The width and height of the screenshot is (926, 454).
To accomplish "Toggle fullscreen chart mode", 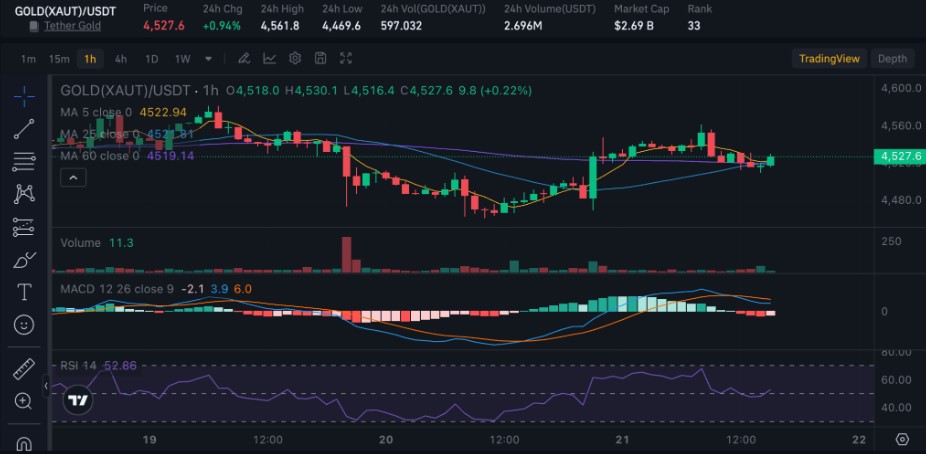I will (346, 58).
